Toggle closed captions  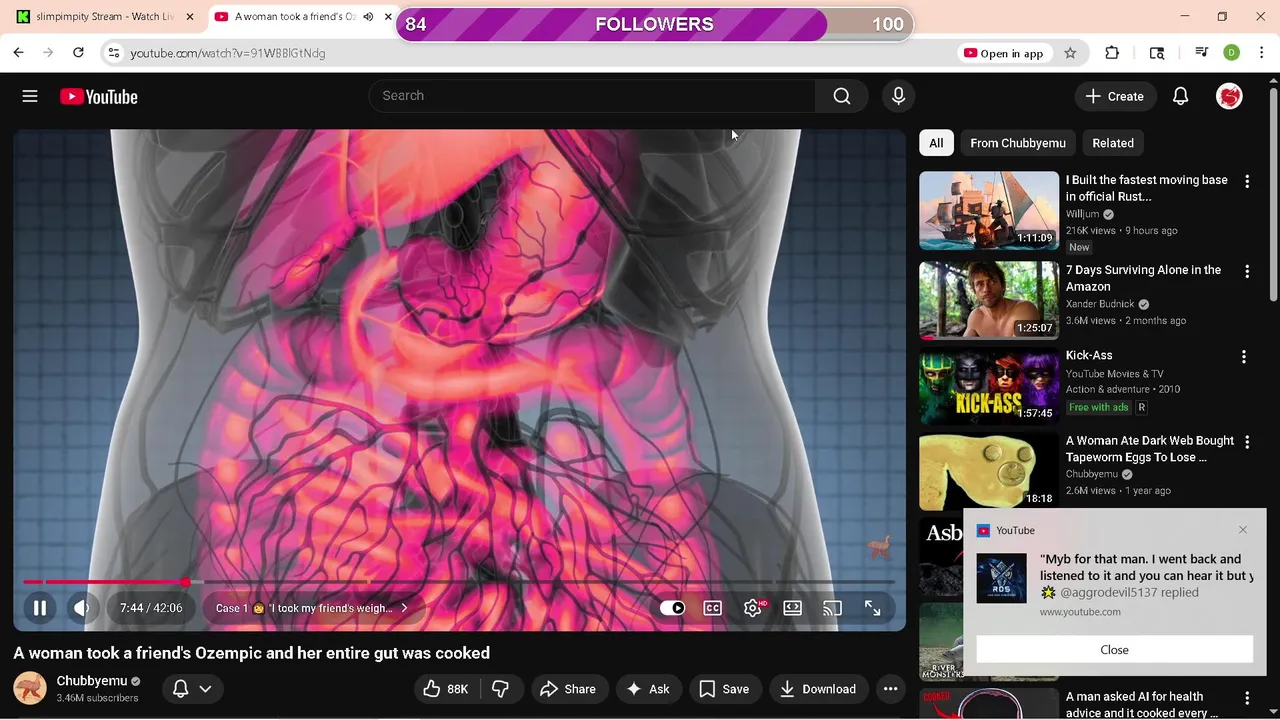click(x=713, y=608)
